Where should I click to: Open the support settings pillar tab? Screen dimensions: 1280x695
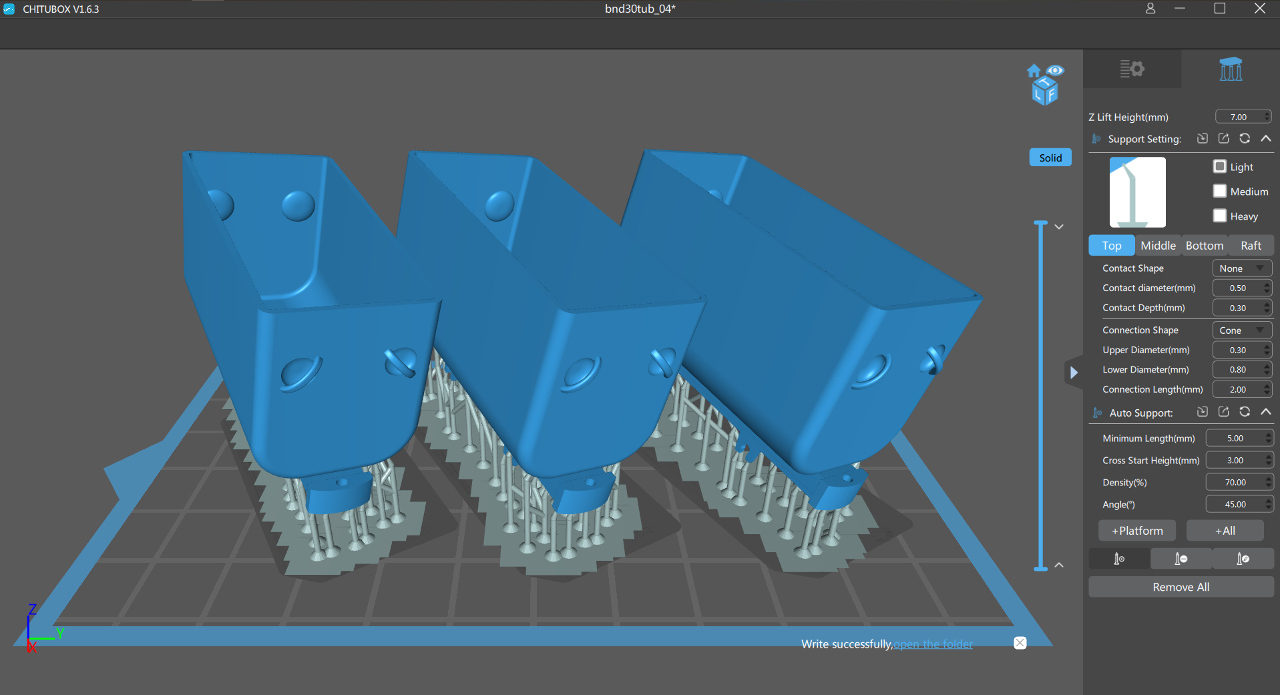point(1231,69)
